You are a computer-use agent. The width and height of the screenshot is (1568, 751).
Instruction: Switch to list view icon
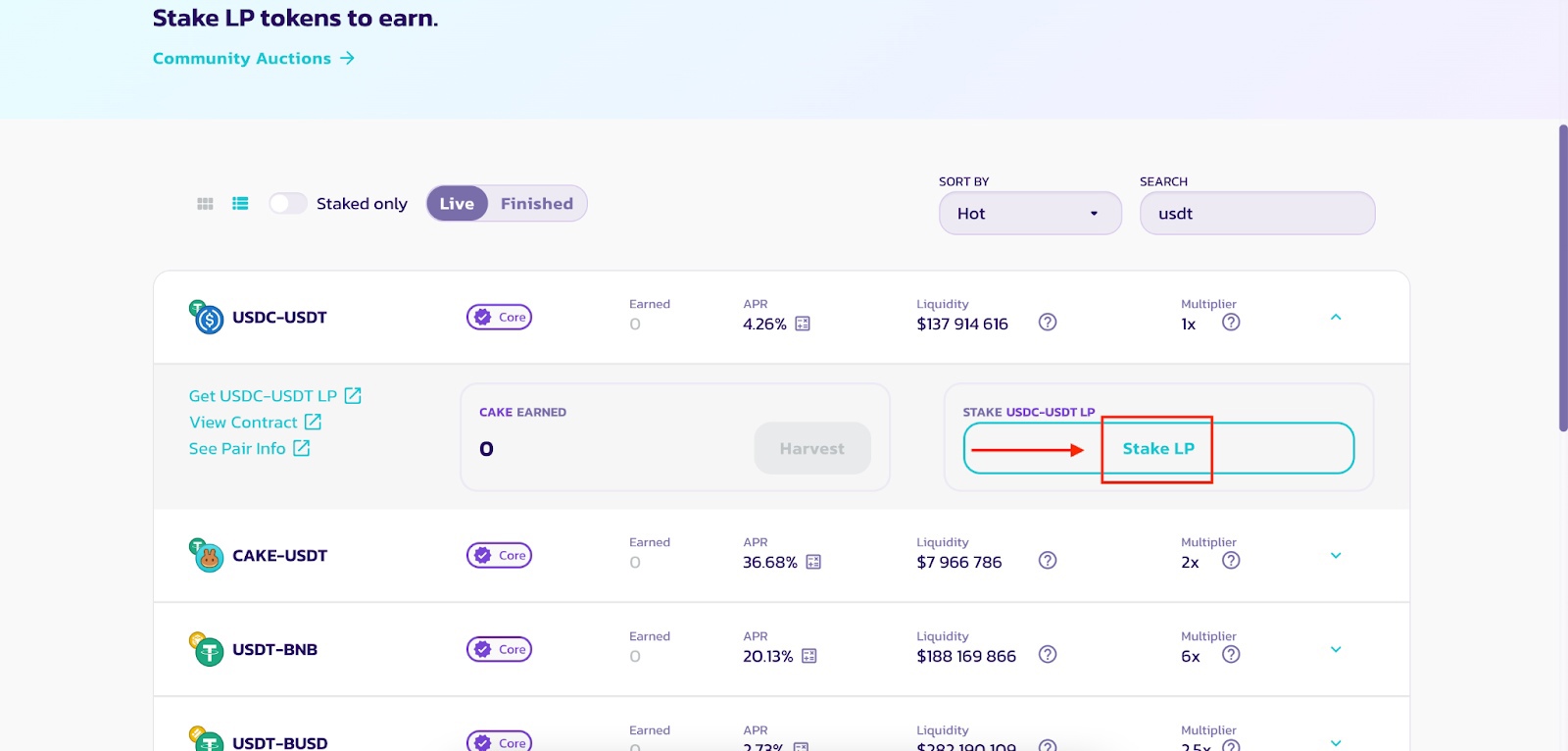point(240,204)
